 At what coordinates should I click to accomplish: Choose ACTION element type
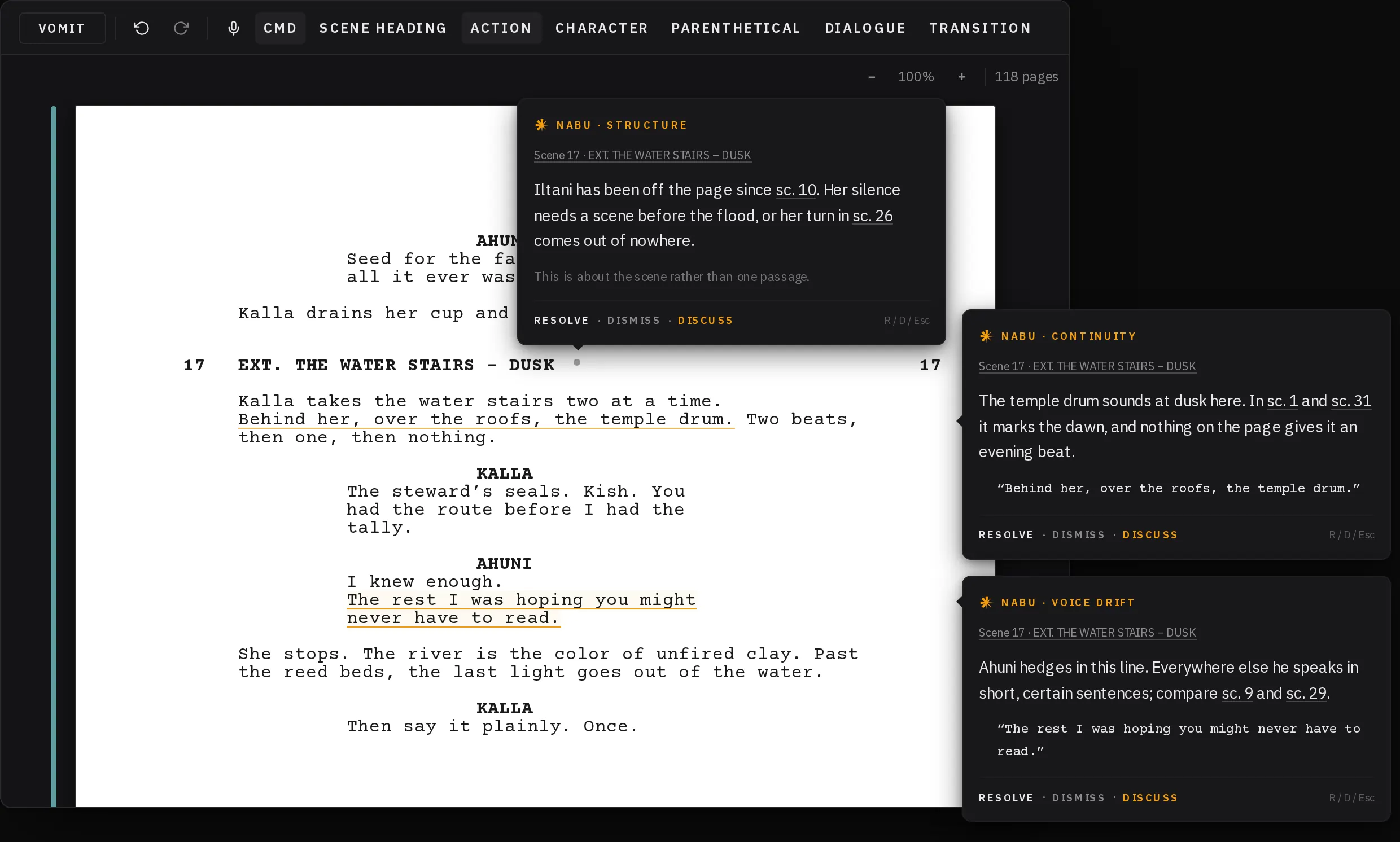pos(501,28)
